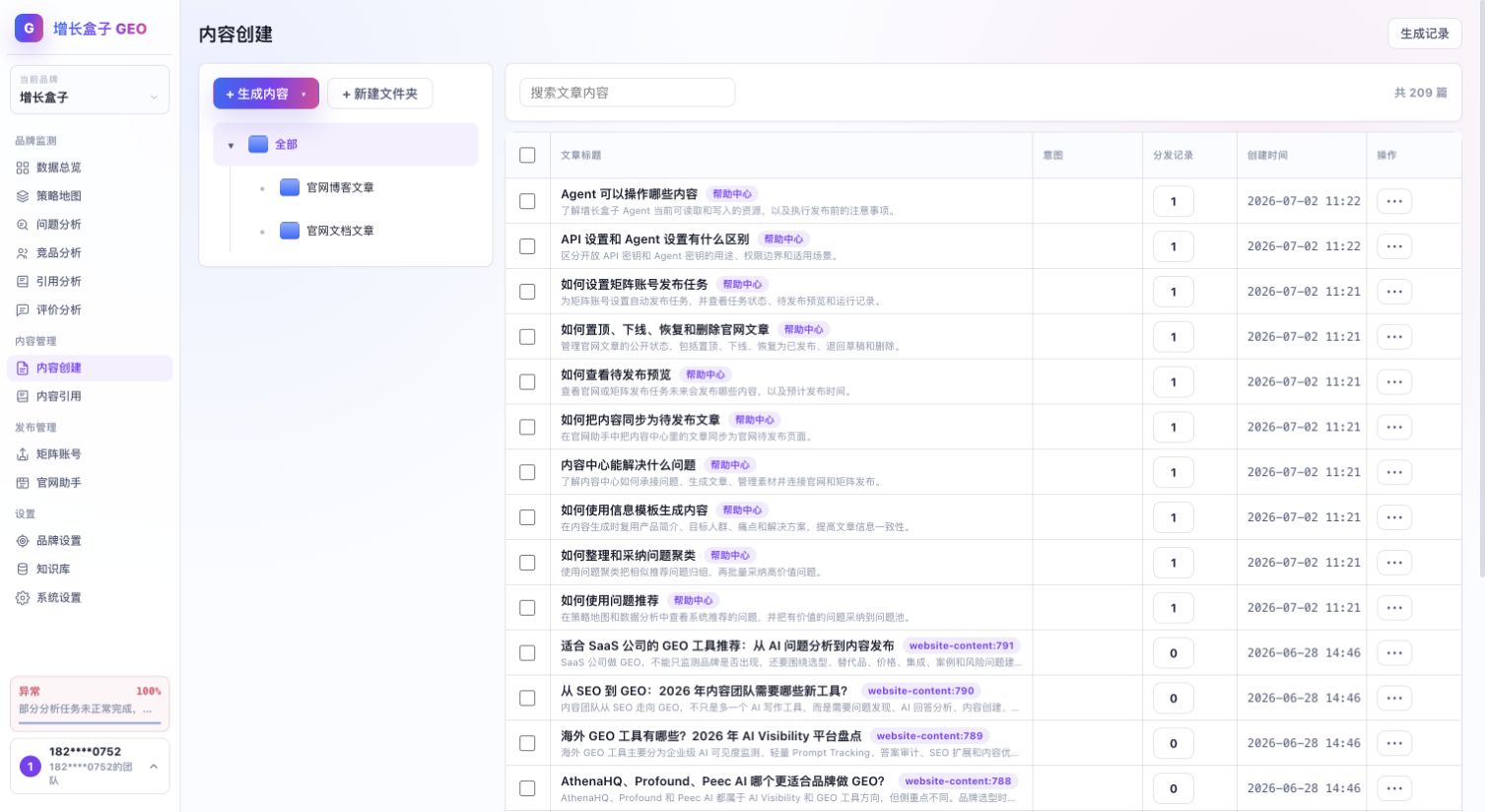Viewport: 1485px width, 812px height.
Task: Check the row 海外 GEO 工具有哪些
Action: click(x=527, y=743)
